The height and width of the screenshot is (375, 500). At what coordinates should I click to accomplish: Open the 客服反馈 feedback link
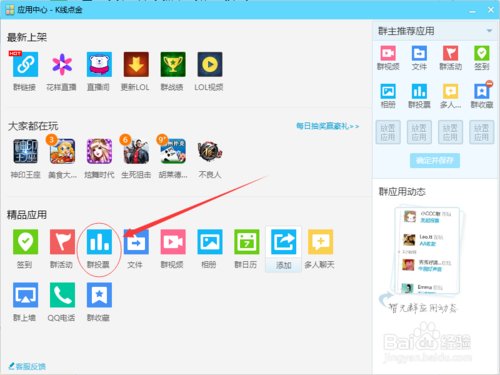[x=27, y=367]
